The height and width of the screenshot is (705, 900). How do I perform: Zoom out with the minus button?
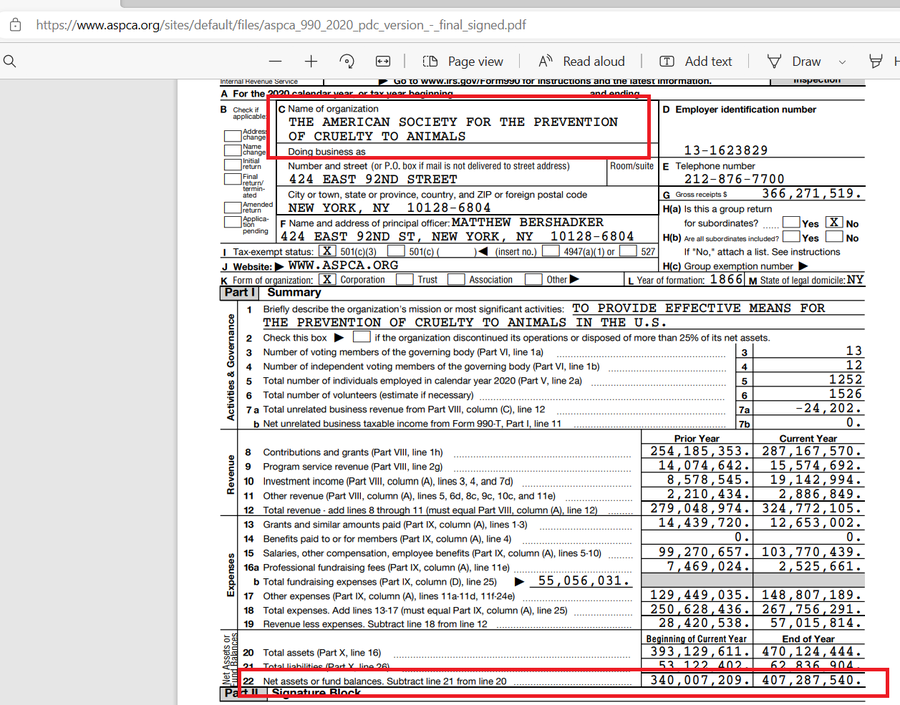(276, 61)
